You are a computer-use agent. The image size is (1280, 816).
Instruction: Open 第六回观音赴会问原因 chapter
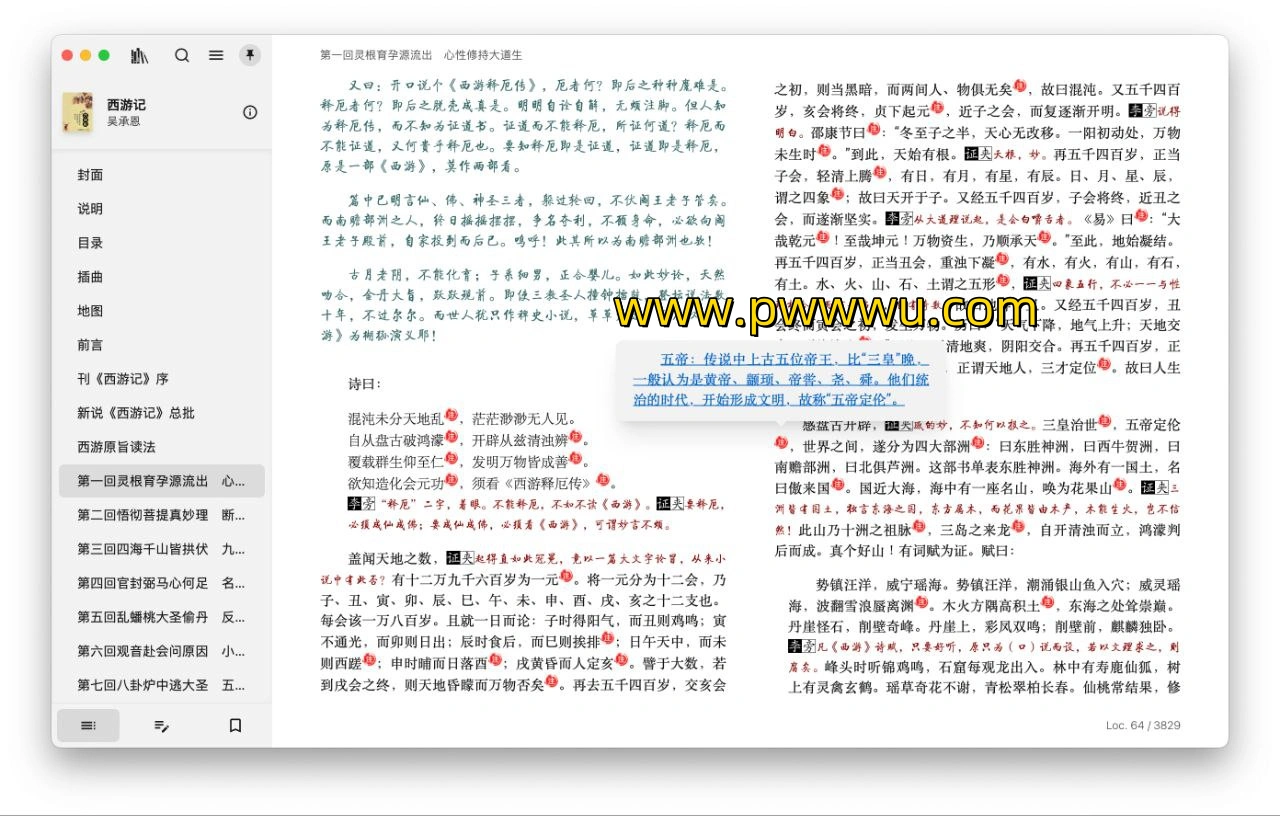pyautogui.click(x=162, y=651)
